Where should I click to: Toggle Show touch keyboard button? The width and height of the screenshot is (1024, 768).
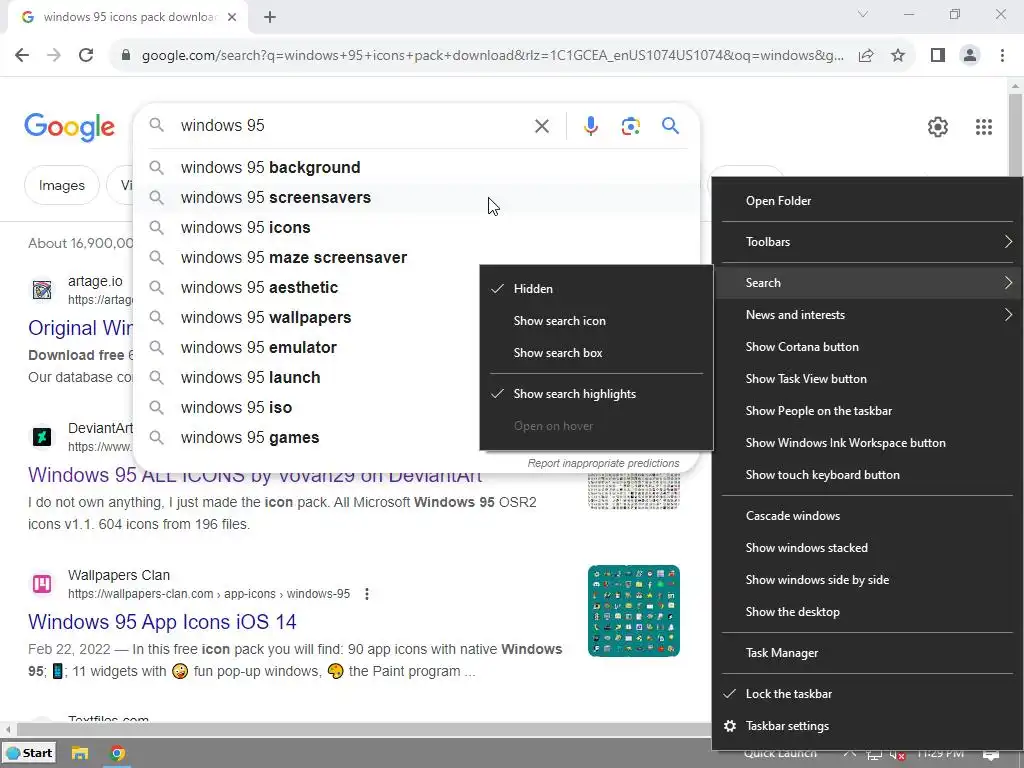coord(867,475)
